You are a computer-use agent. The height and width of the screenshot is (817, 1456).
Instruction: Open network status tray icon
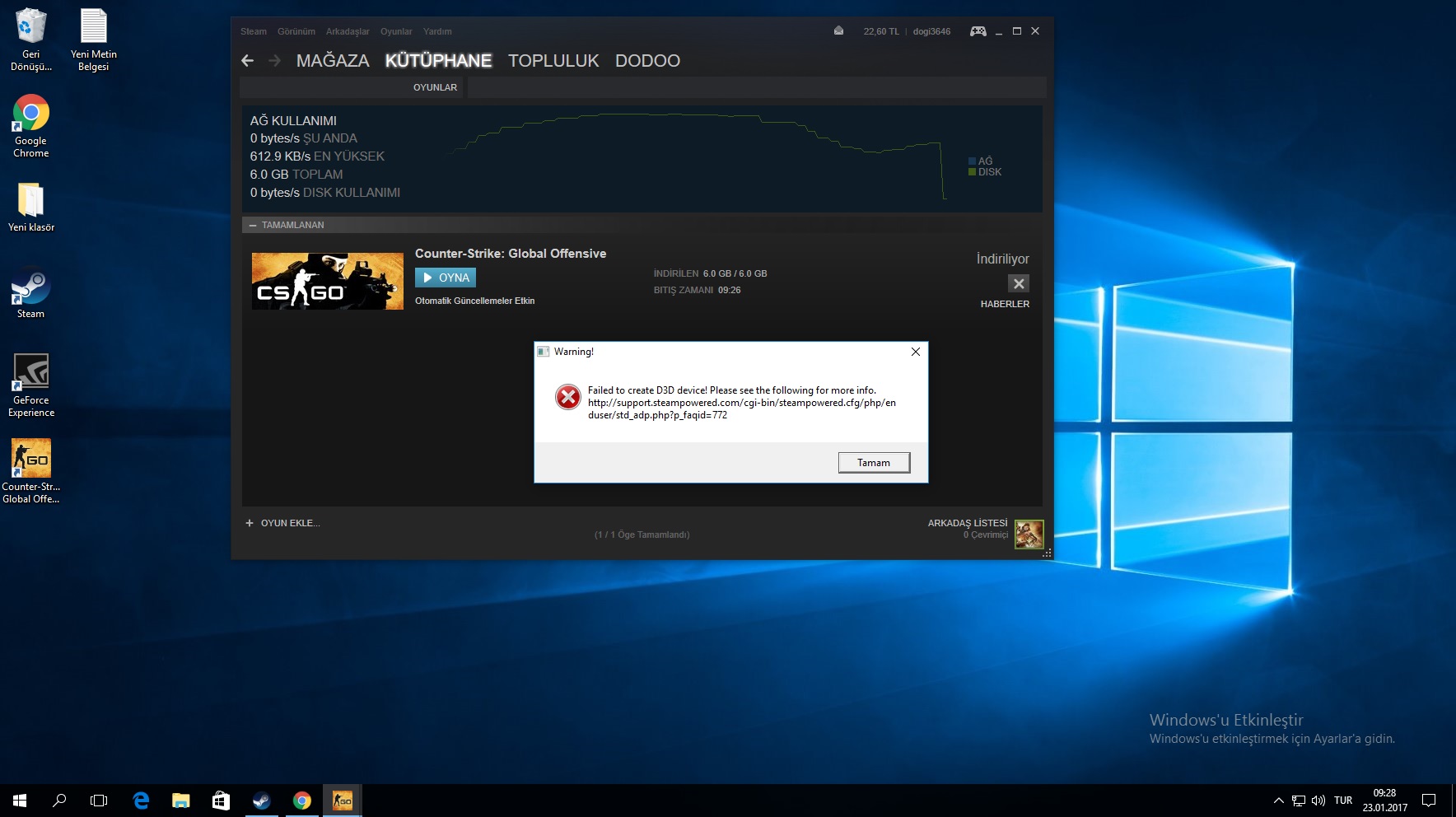click(1299, 801)
